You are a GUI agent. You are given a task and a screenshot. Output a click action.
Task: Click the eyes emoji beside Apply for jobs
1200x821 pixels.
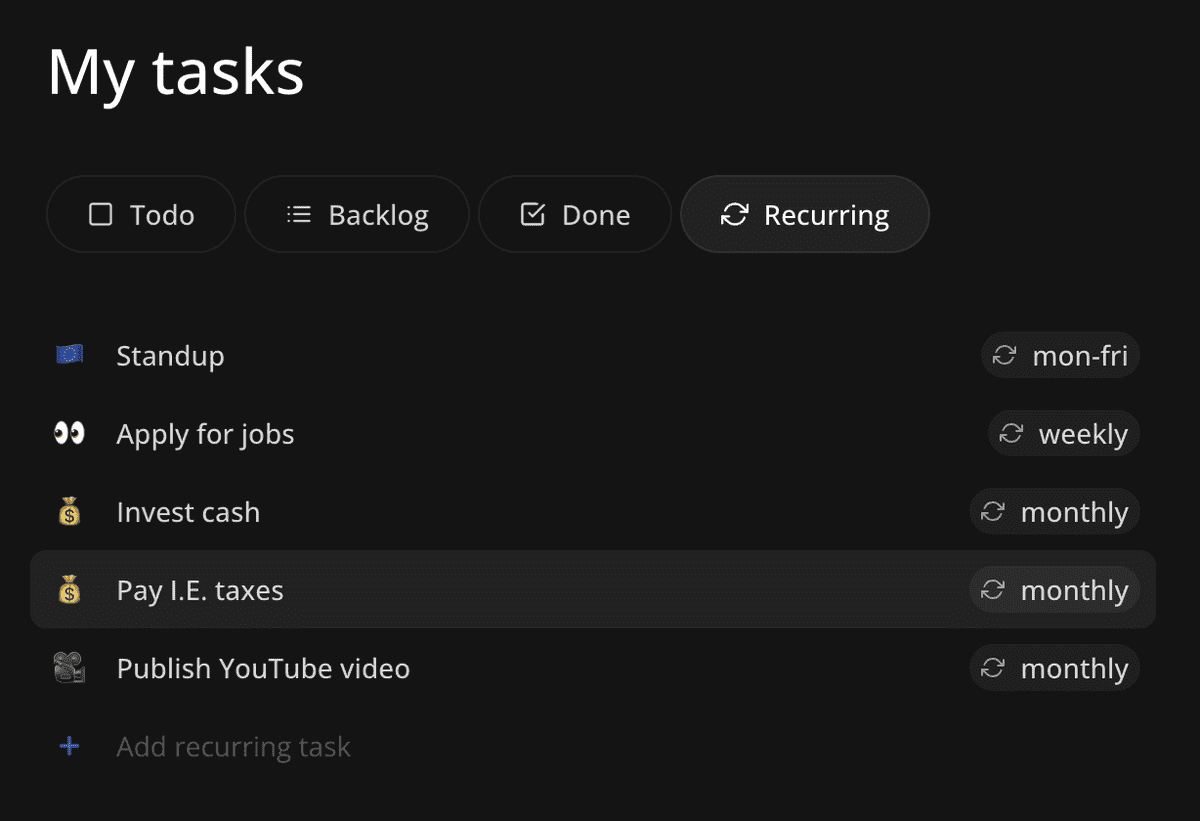point(69,434)
